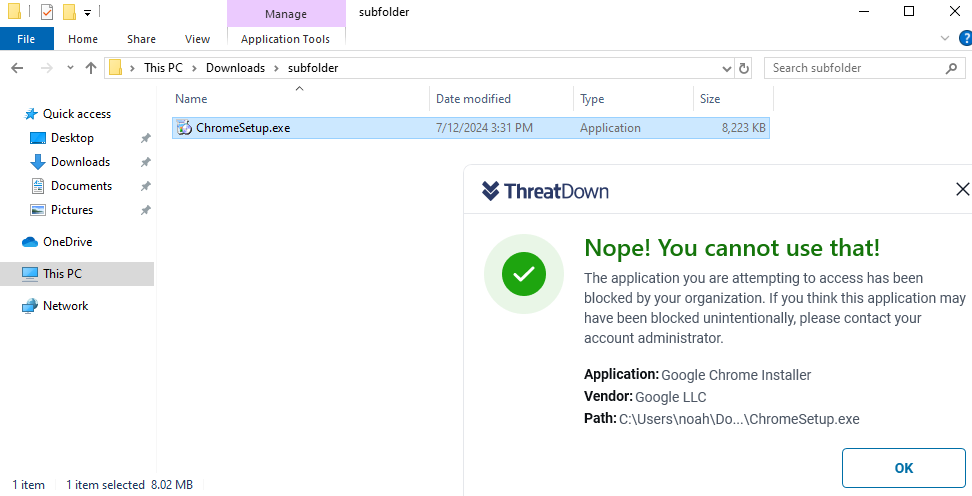Click the ChromeSetup.exe installer icon
Viewport: 972px width, 496px height.
click(x=184, y=128)
